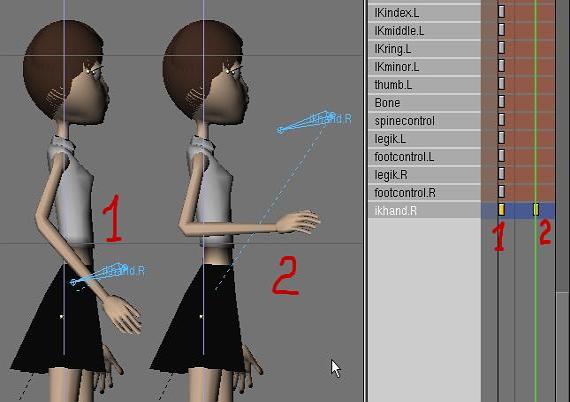Select the Bone channel row
The image size is (570, 402).
pos(424,103)
